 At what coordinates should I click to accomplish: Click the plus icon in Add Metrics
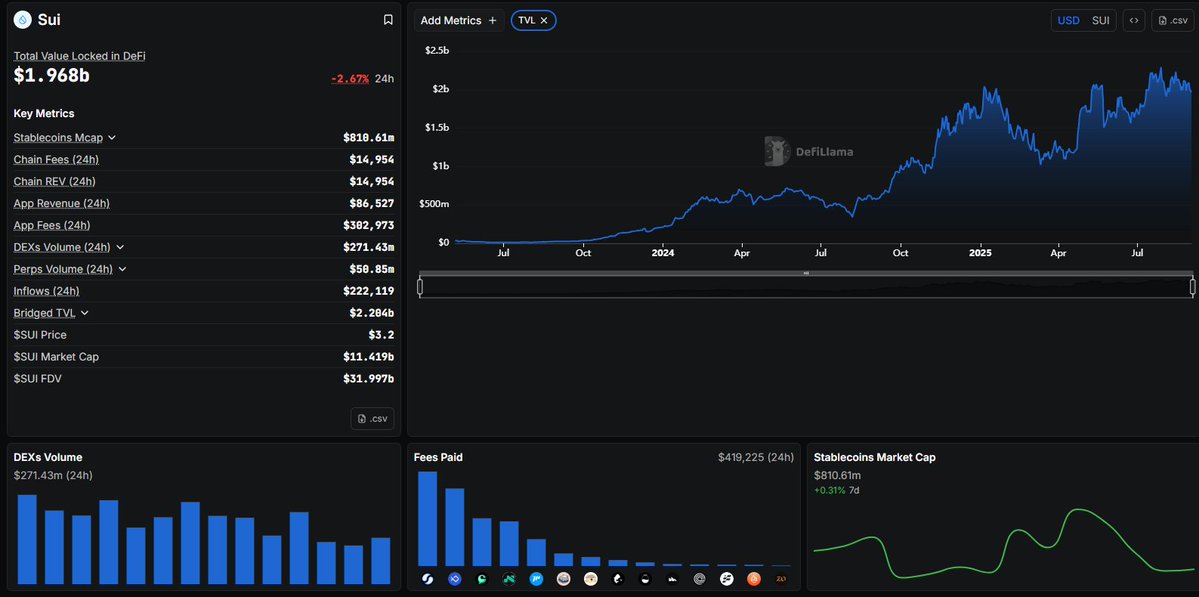[492, 21]
